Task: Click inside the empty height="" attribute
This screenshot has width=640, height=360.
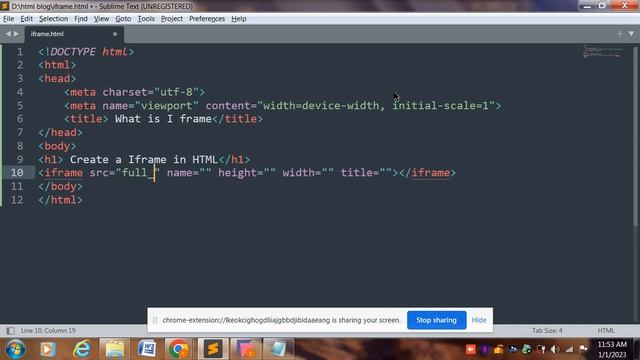Action: tap(270, 173)
